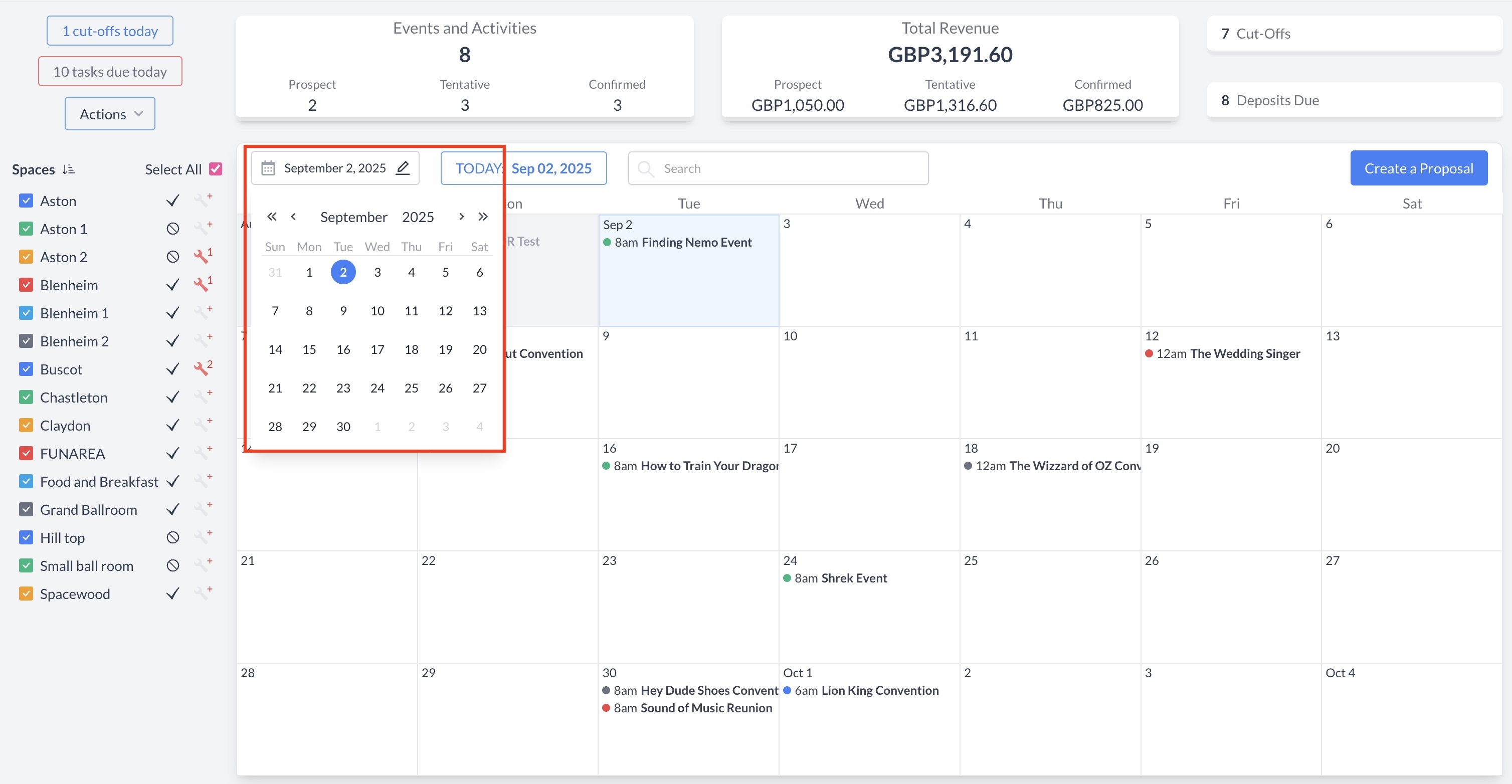This screenshot has height=784, width=1512.
Task: Select September 15 in the mini calendar
Action: [309, 349]
